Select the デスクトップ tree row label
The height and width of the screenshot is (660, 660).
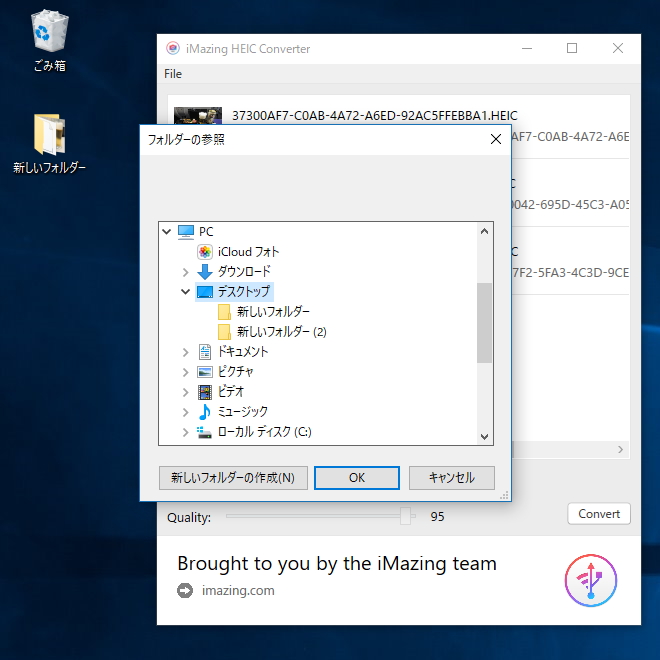click(x=244, y=292)
